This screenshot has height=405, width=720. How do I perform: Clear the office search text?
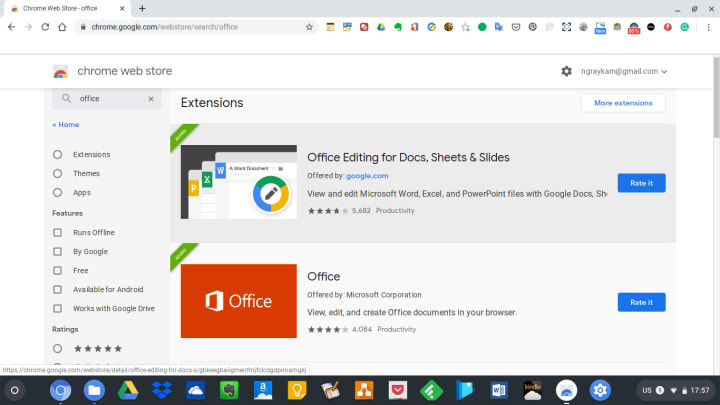coord(151,99)
